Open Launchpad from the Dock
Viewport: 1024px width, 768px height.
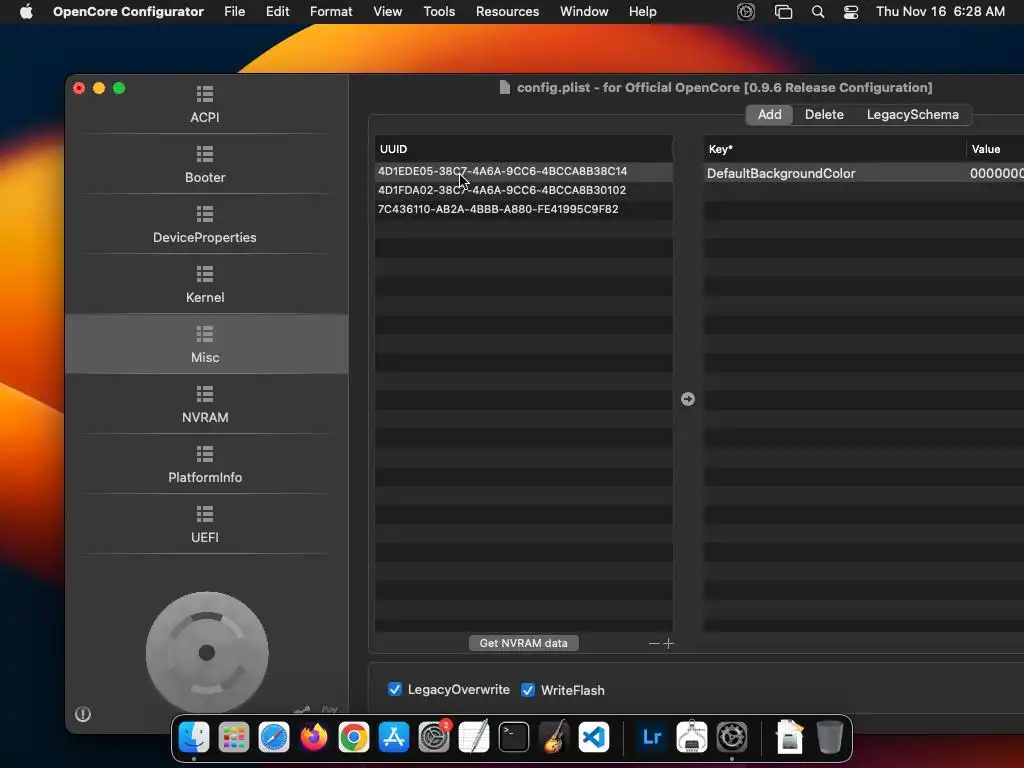coord(234,737)
